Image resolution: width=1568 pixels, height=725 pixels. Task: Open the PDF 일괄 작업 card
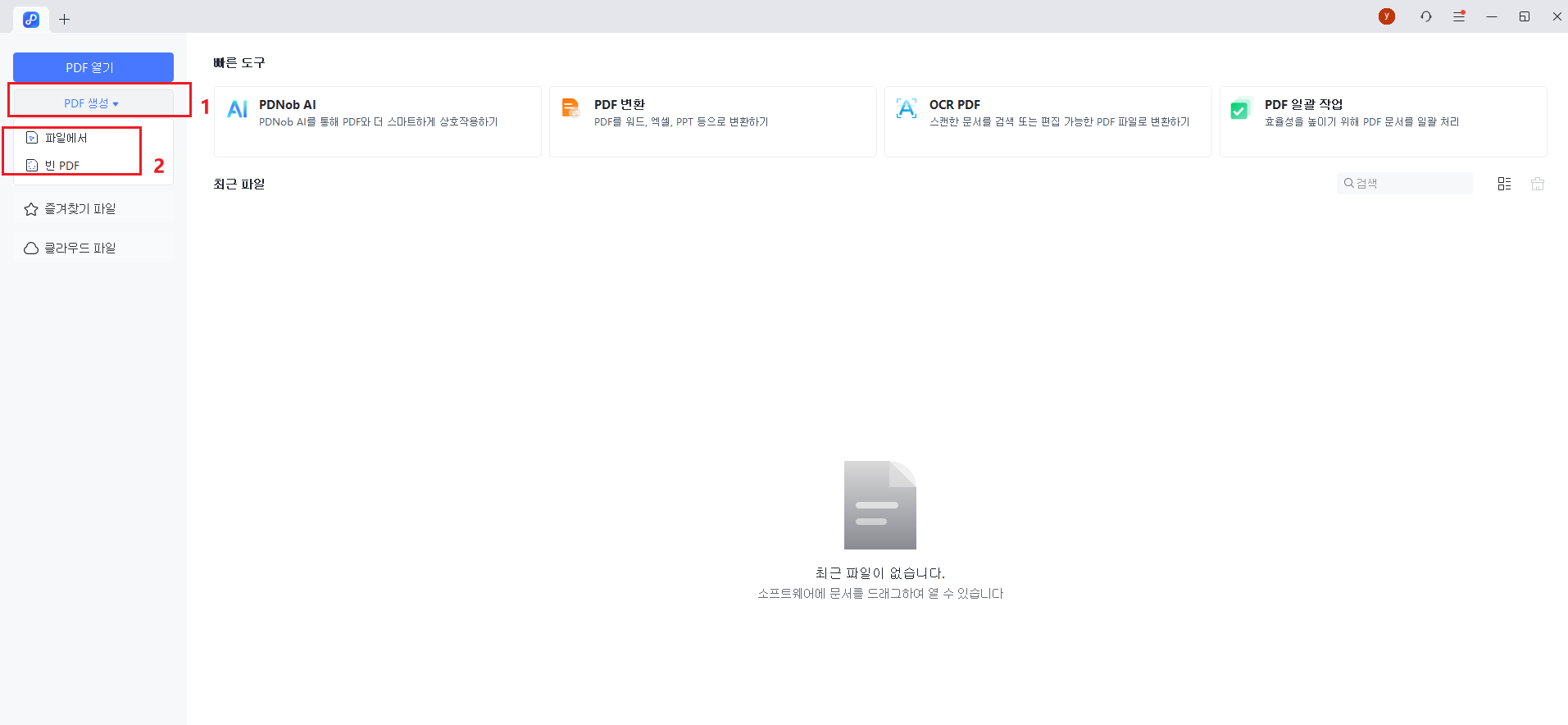point(1384,121)
